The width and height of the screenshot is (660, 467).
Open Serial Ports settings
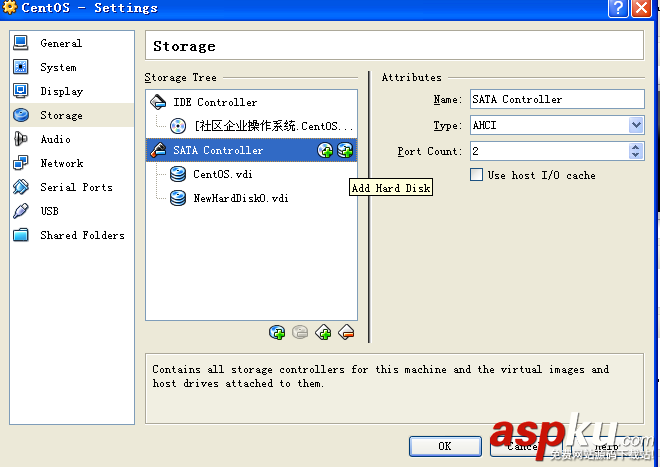click(72, 187)
